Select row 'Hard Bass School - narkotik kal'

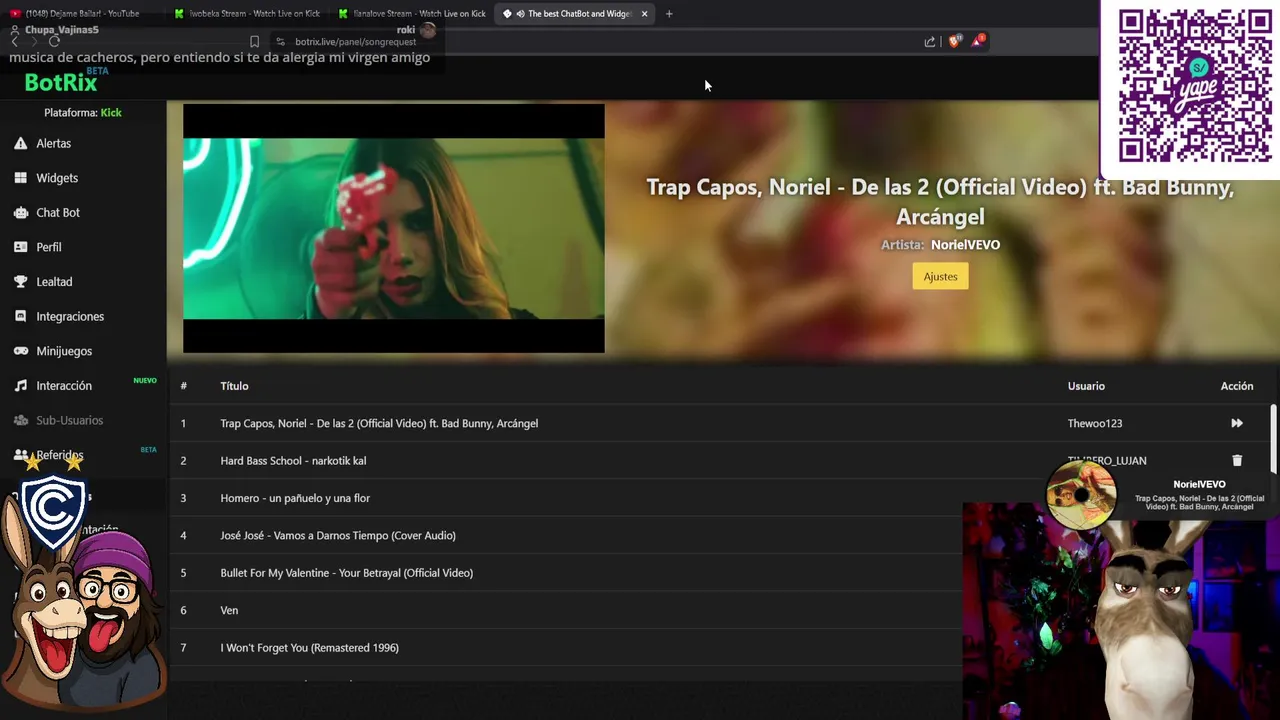(x=720, y=461)
